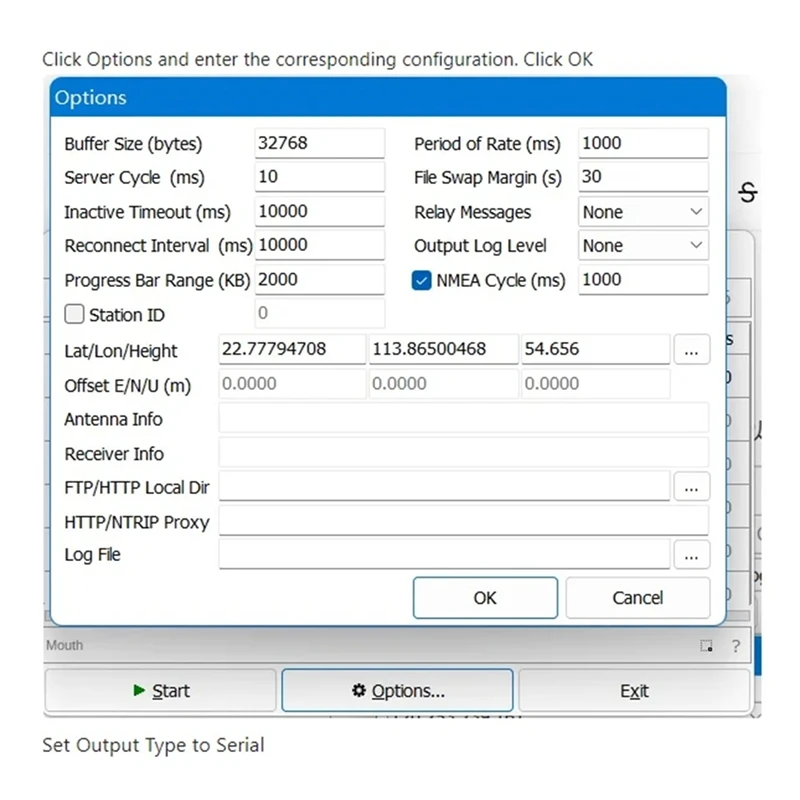Click the Lat/Lon/Height label
800x800 pixels.
(x=121, y=351)
